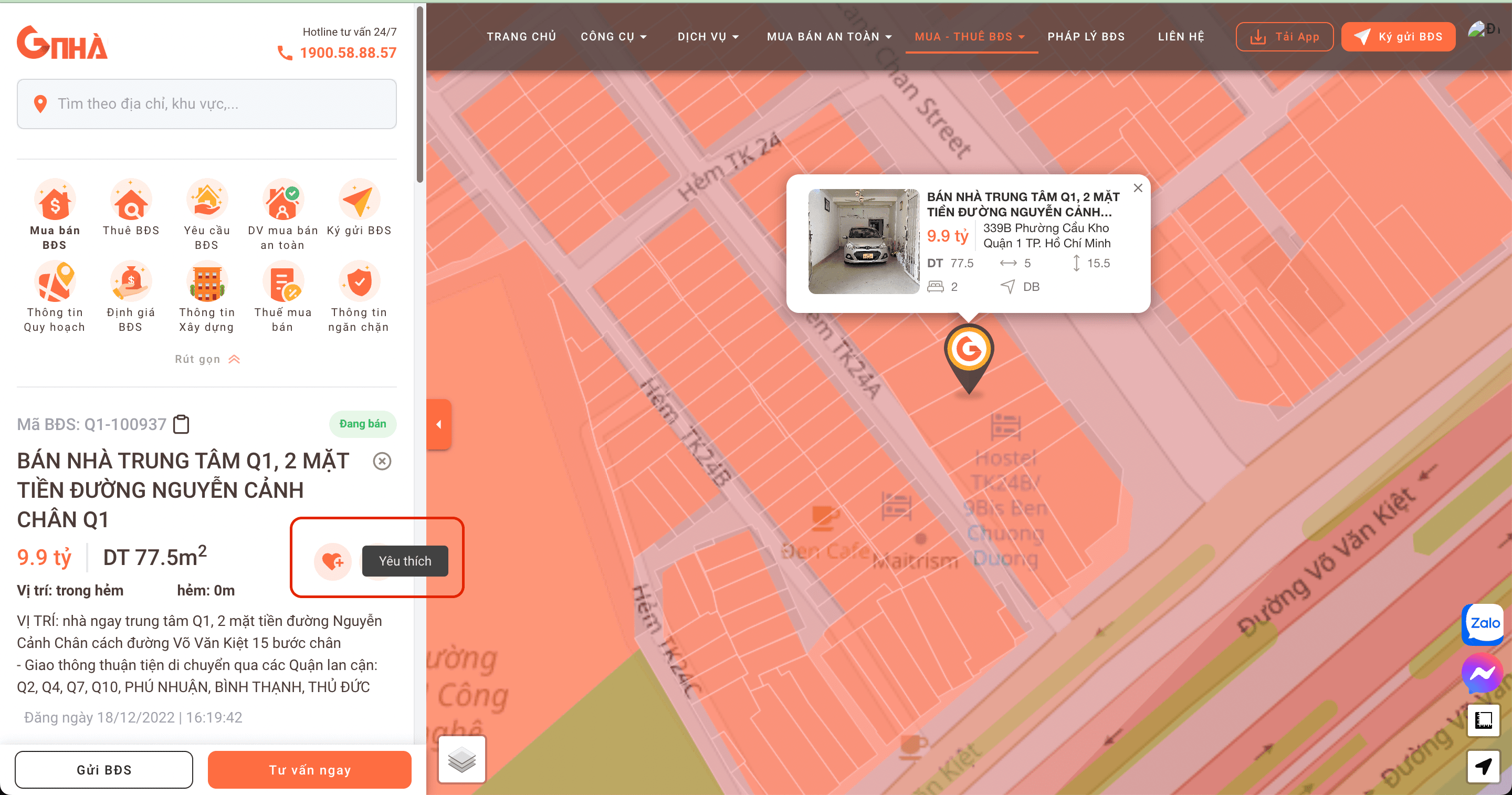The width and height of the screenshot is (1512, 795).
Task: Click the Đen Cafe map label
Action: coord(825,552)
